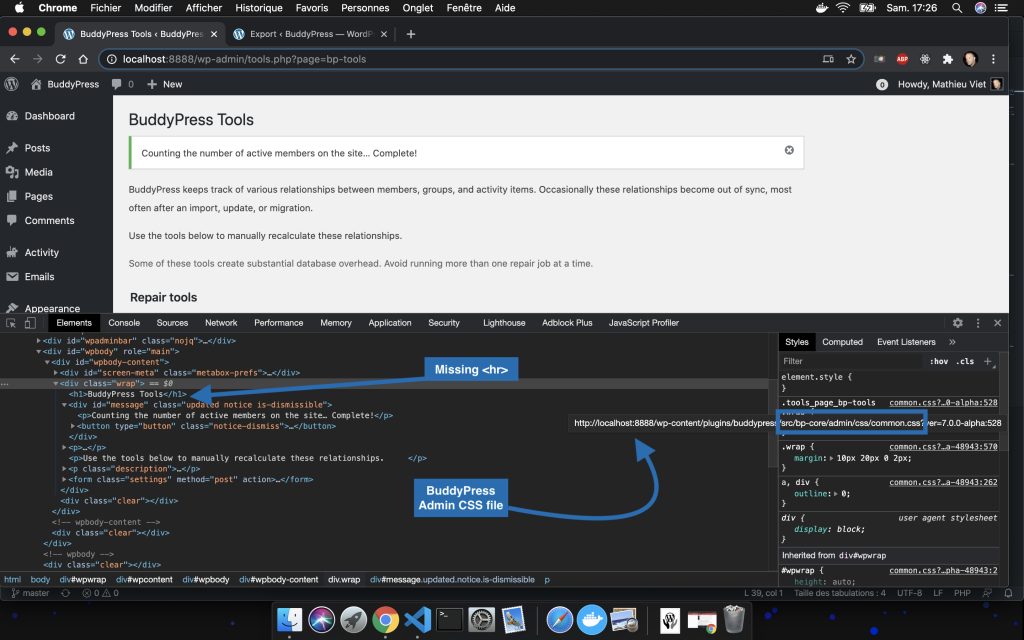Screen dimensions: 1024x640
Task: Show more Styles sidebar tabs
Action: coord(952,342)
